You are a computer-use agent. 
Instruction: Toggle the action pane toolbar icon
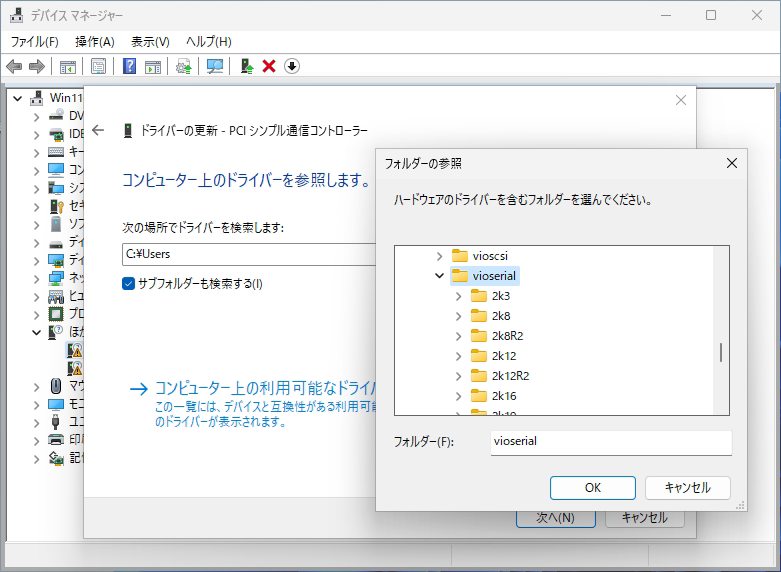[153, 66]
